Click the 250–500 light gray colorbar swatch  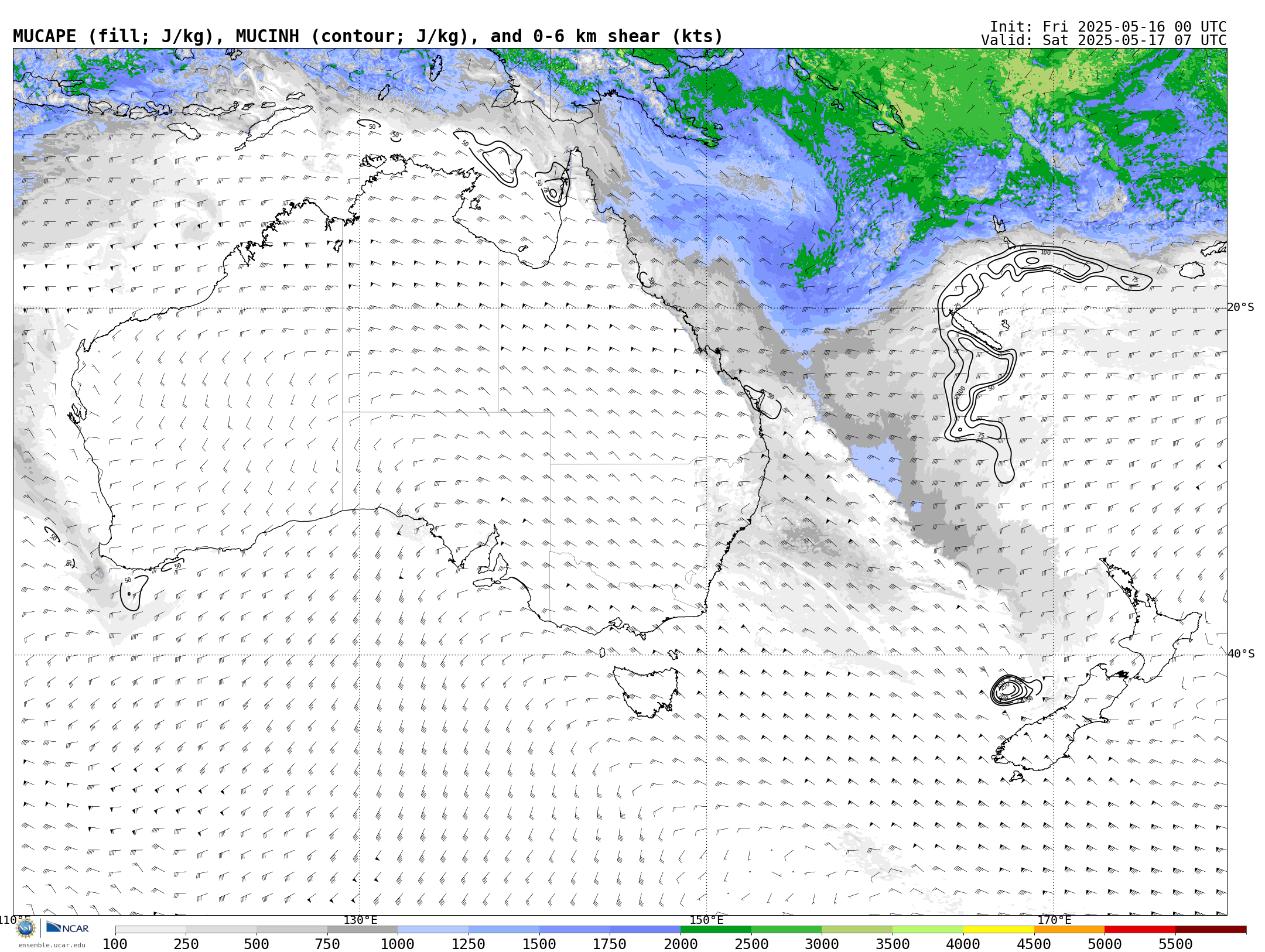221,930
